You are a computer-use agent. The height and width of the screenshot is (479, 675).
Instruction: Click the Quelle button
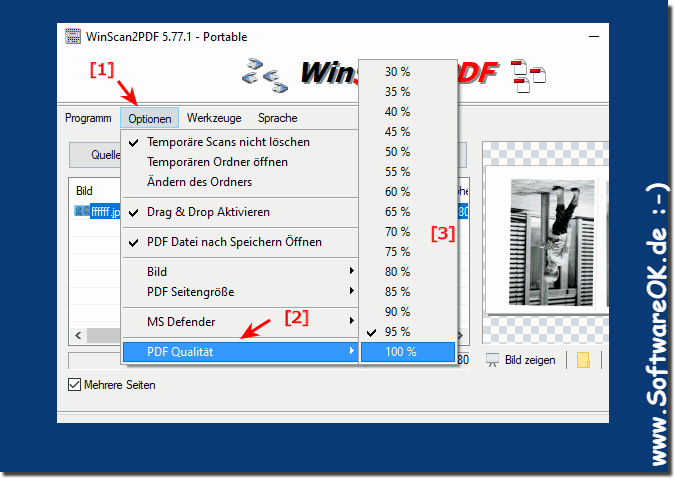[95, 155]
